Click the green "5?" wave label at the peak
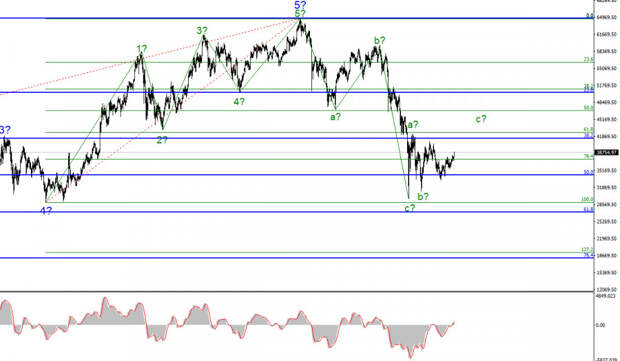The image size is (620, 361). tap(300, 14)
